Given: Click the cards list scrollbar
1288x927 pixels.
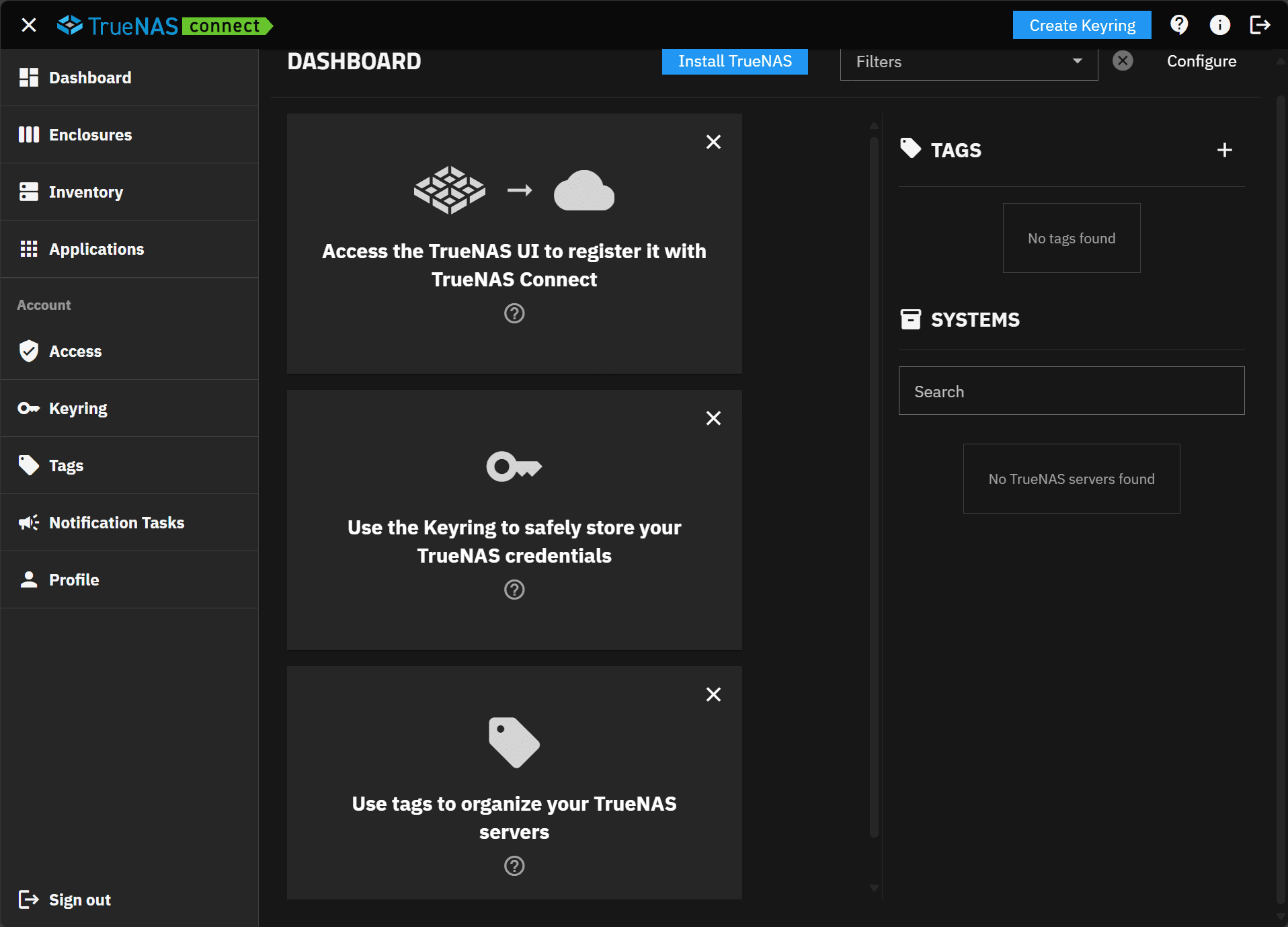Looking at the screenshot, I should 874,487.
